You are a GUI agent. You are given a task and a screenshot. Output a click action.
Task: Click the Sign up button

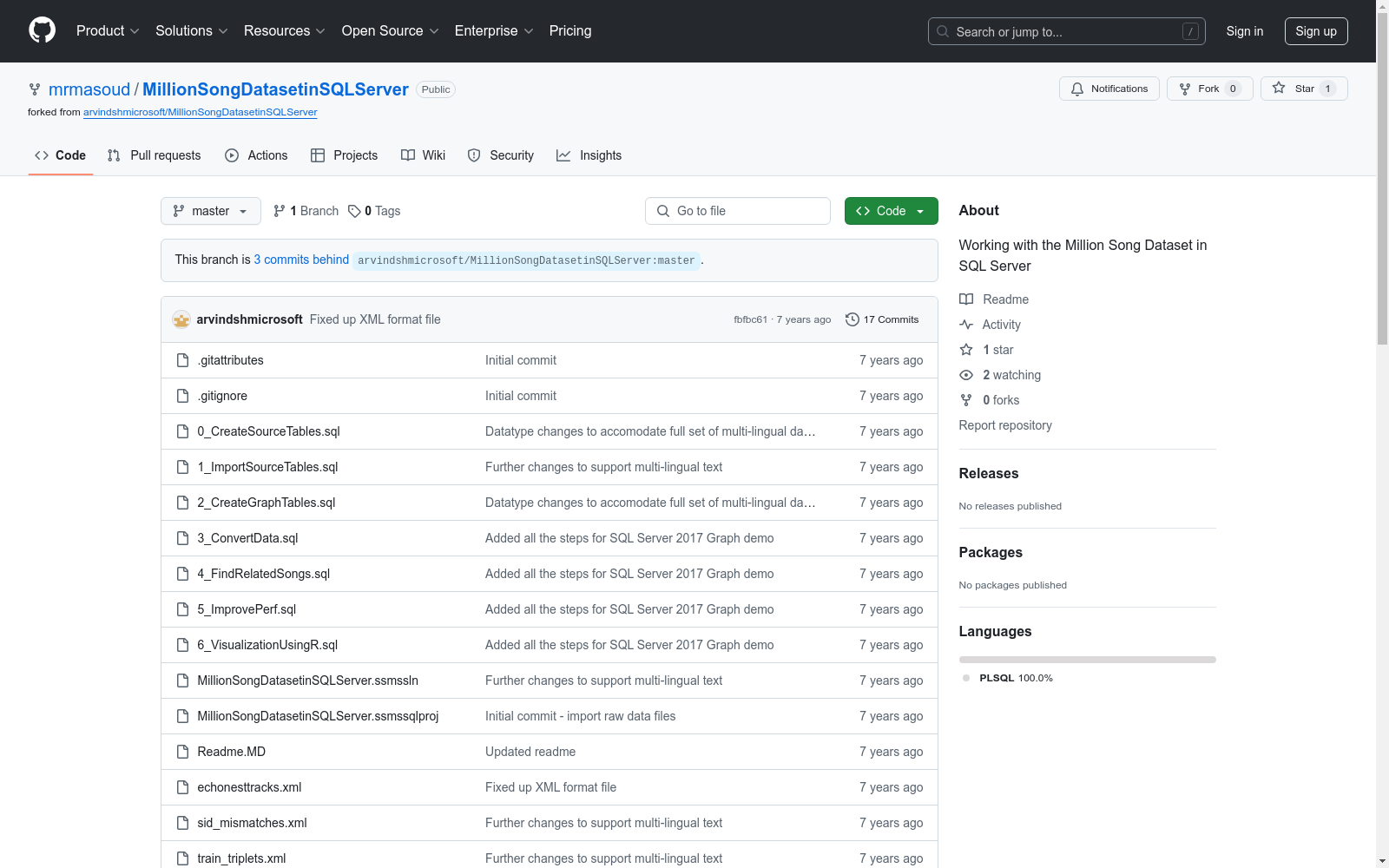pyautogui.click(x=1315, y=31)
